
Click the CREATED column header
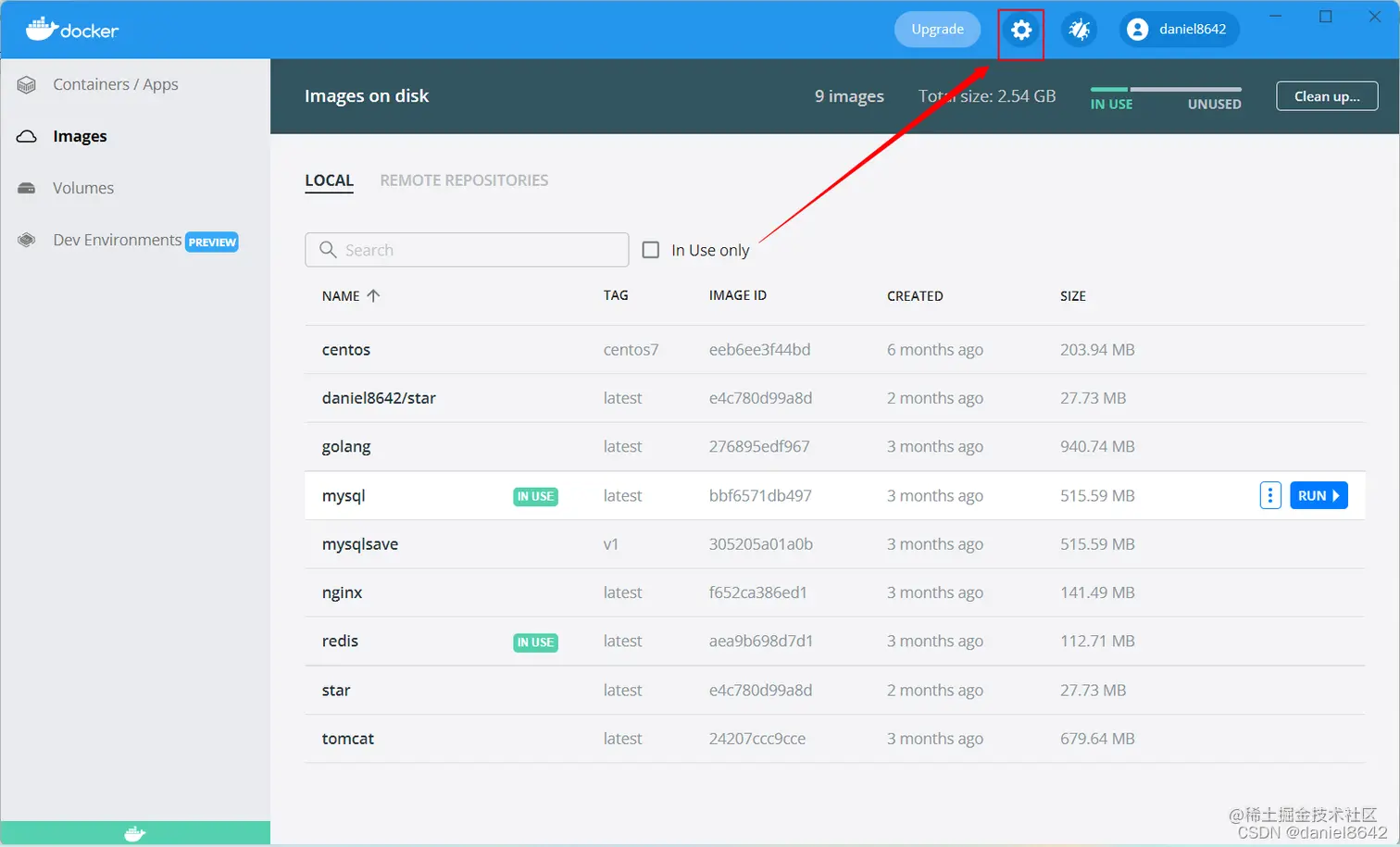click(915, 296)
